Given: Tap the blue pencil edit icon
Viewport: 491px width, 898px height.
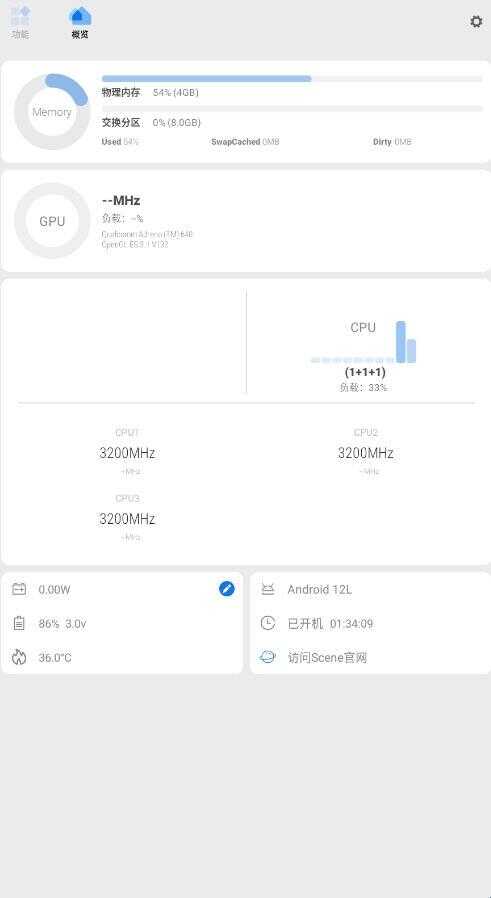Looking at the screenshot, I should tap(227, 588).
